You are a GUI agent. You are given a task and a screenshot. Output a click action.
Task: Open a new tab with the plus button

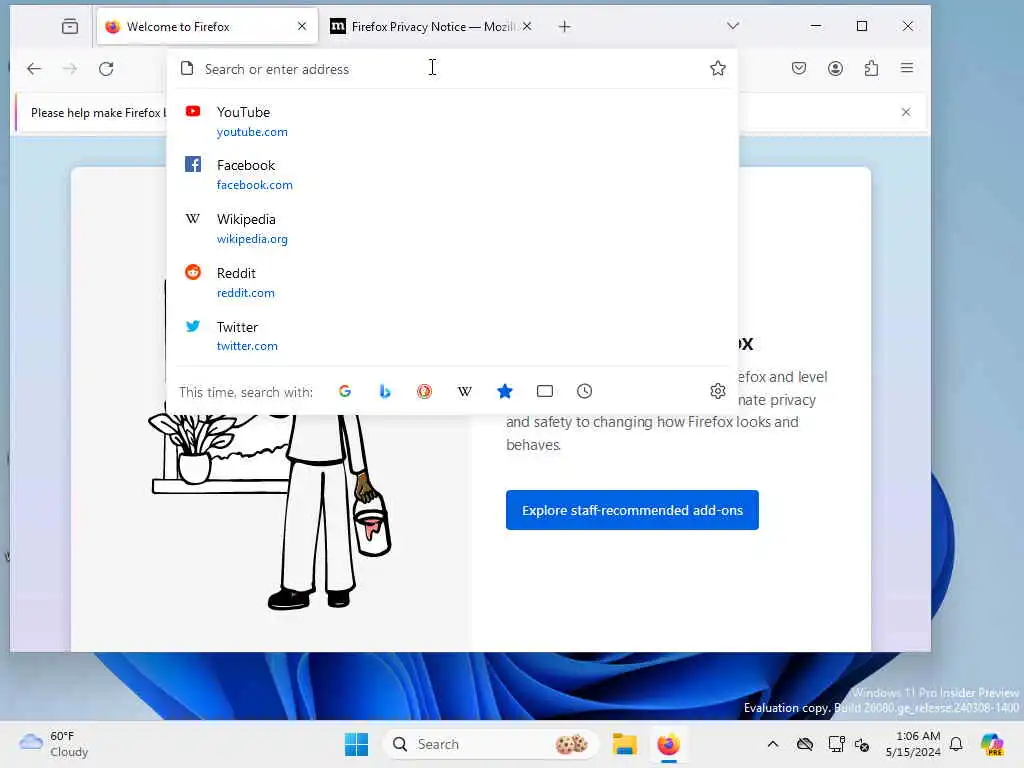tap(565, 27)
